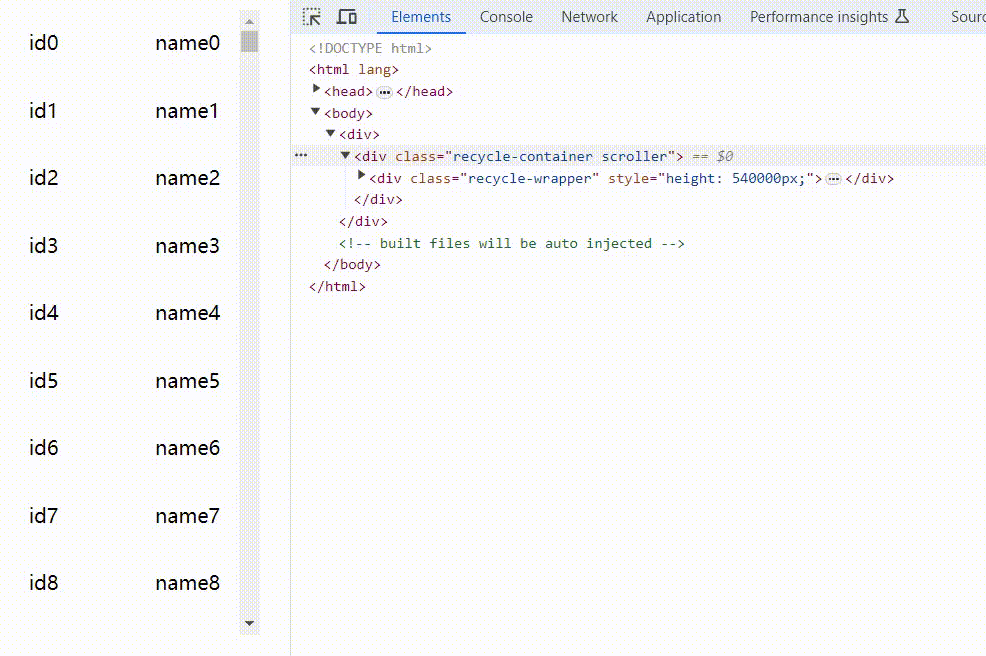The width and height of the screenshot is (986, 656).
Task: Collapse the recycle-container scroller div
Action: pyautogui.click(x=345, y=155)
